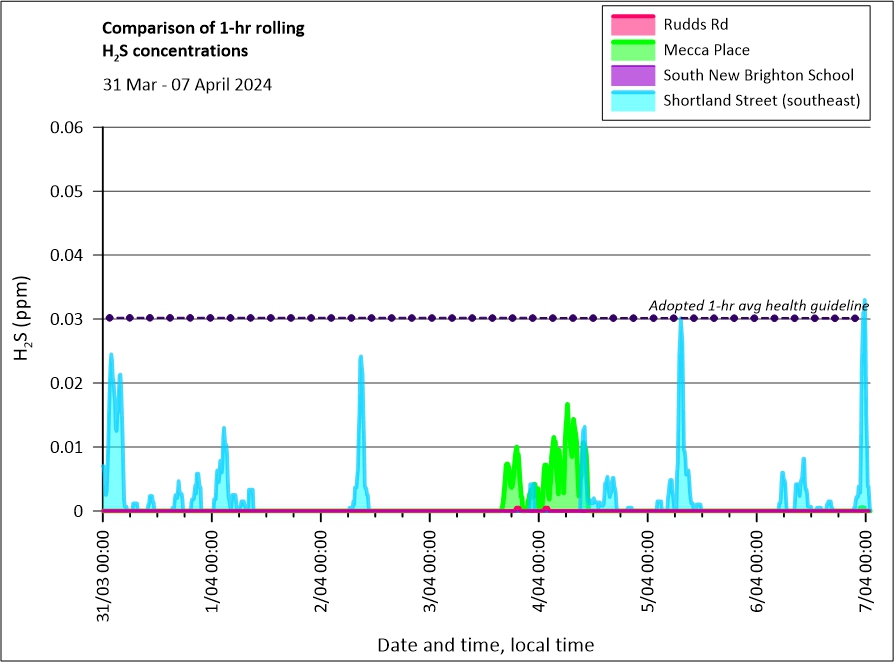The image size is (894, 662).
Task: Click the Rudds Rd pink legend swatch
Action: tap(630, 24)
